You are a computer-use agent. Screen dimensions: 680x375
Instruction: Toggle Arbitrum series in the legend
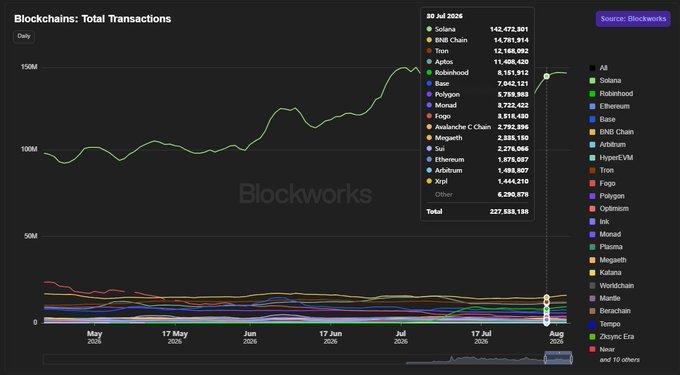[608, 144]
